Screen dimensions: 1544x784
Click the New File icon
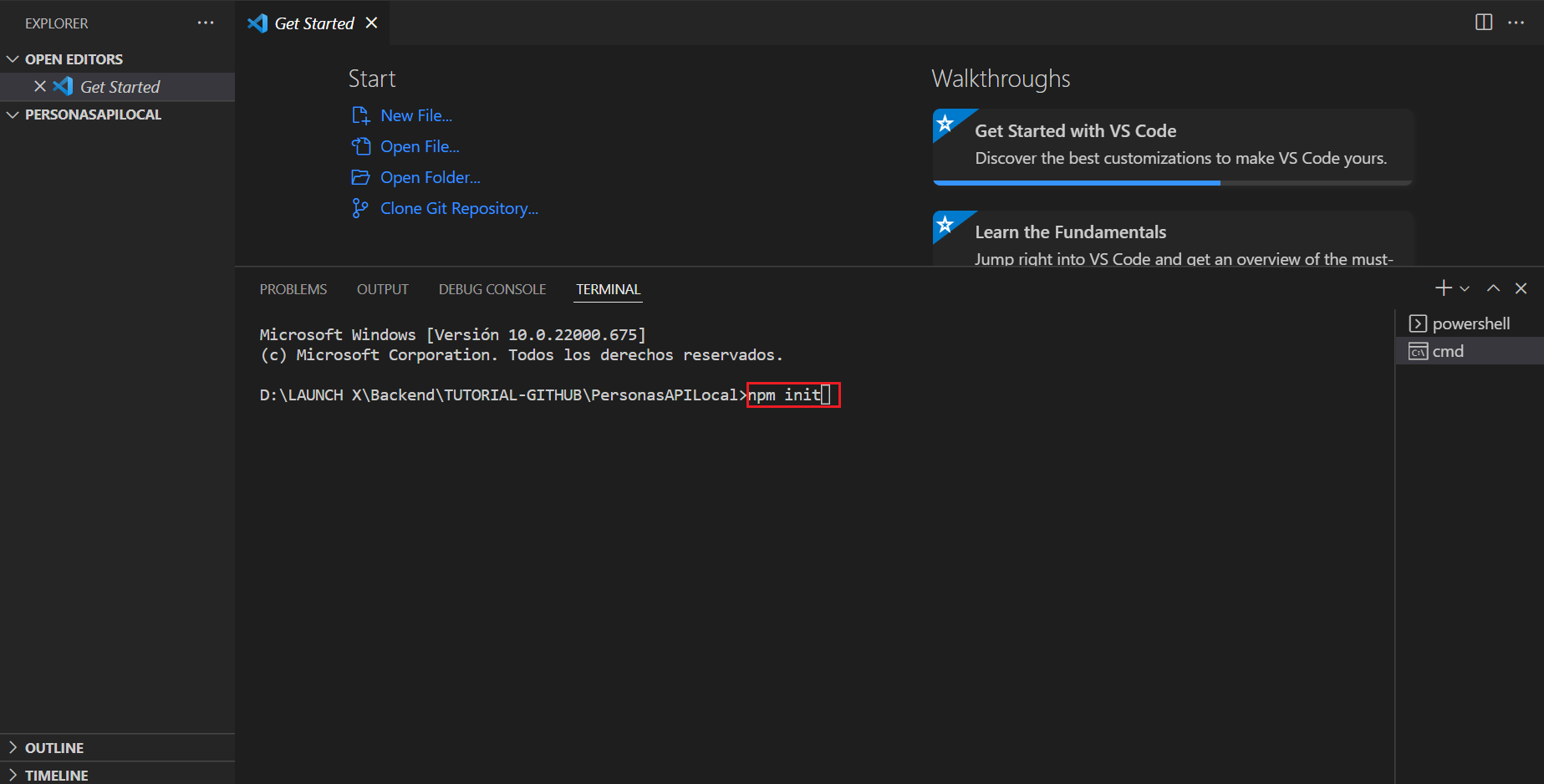coord(361,115)
